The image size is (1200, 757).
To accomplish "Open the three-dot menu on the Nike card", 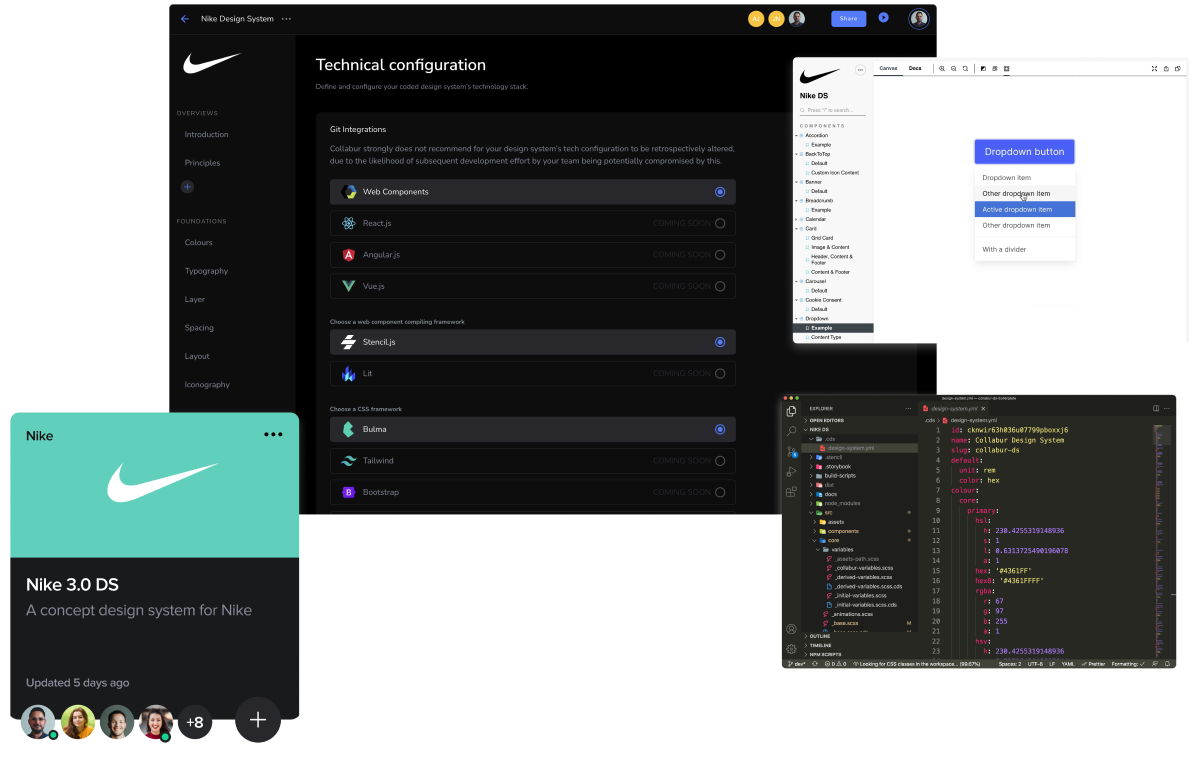I will [x=273, y=435].
